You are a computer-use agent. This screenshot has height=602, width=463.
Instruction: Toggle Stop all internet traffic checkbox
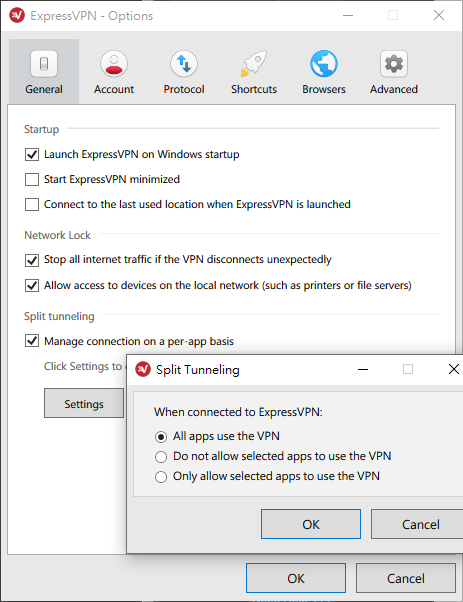(32, 260)
